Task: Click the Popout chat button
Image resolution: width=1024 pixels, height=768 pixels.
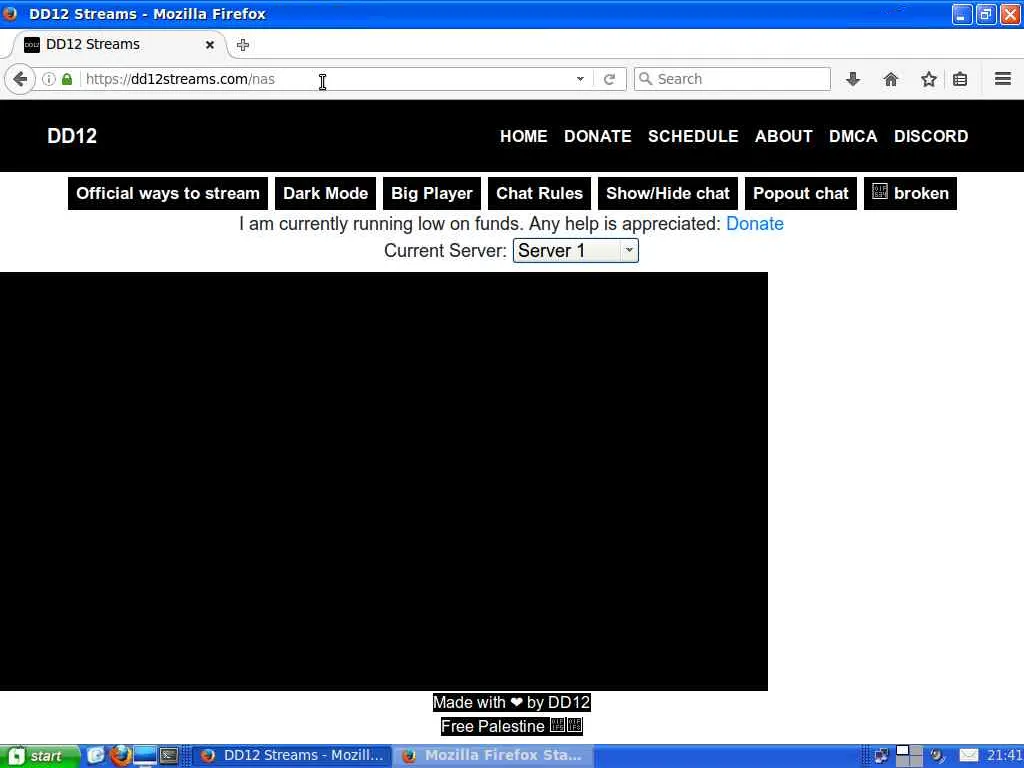Action: [x=801, y=193]
